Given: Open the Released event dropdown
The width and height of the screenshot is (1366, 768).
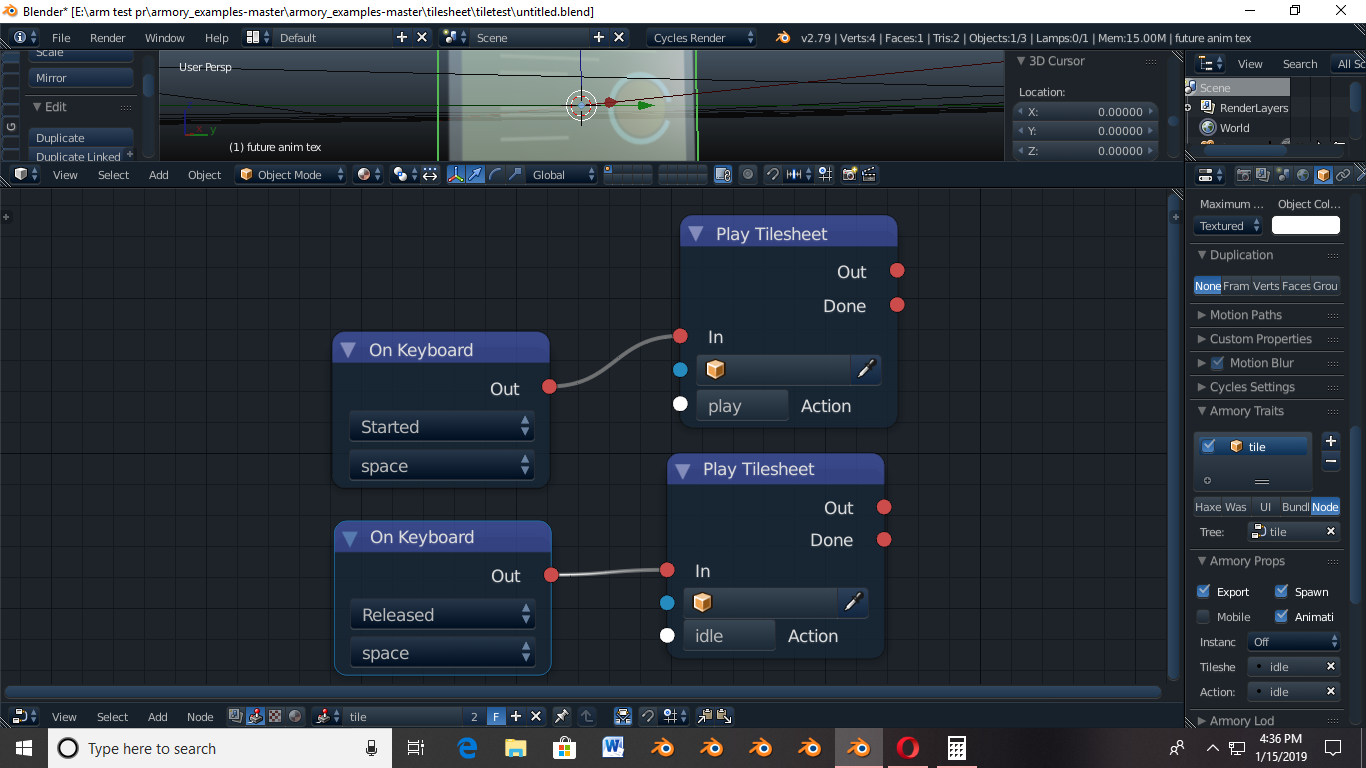Looking at the screenshot, I should (442, 615).
